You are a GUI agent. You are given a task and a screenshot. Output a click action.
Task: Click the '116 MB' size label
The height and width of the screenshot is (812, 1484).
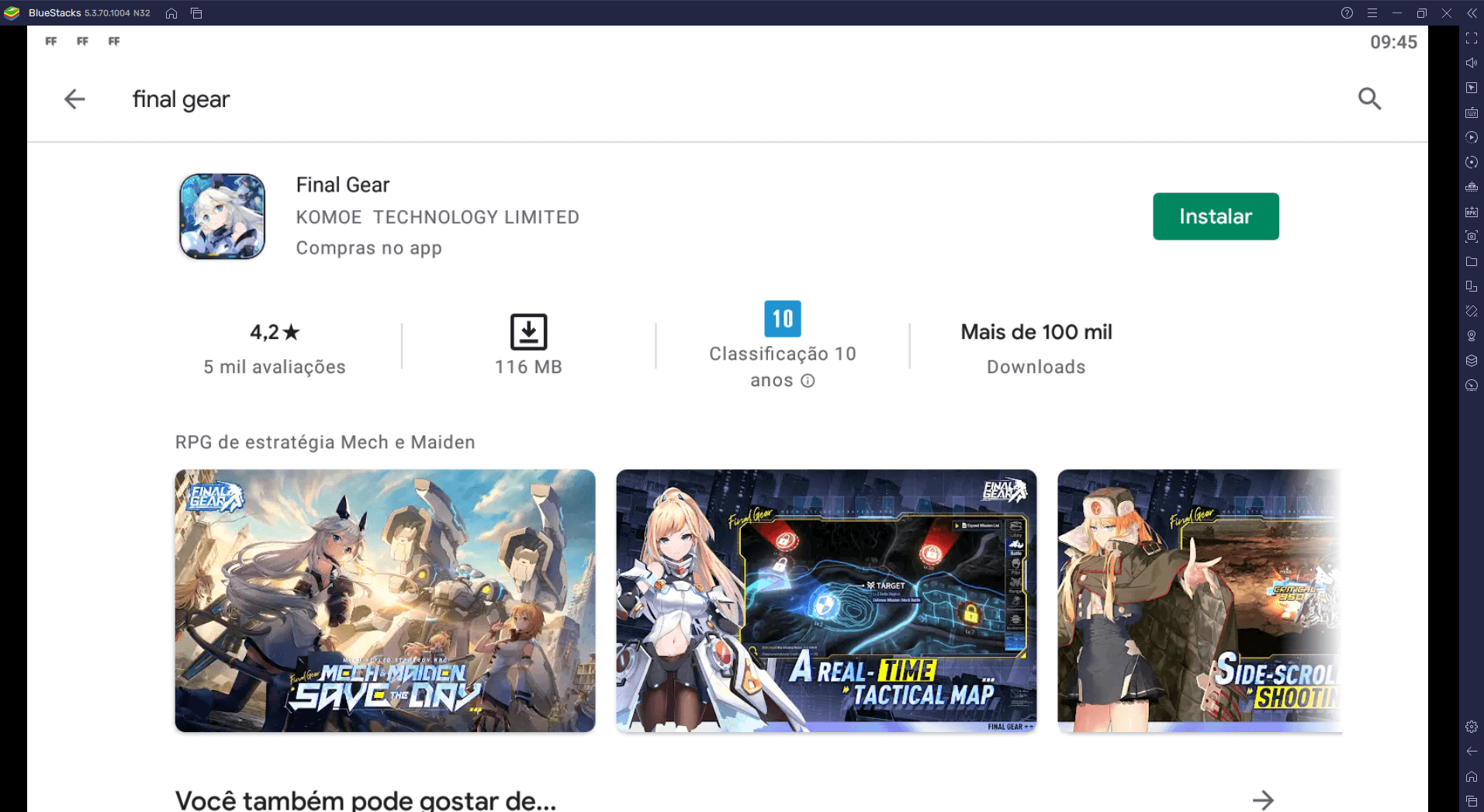(528, 367)
